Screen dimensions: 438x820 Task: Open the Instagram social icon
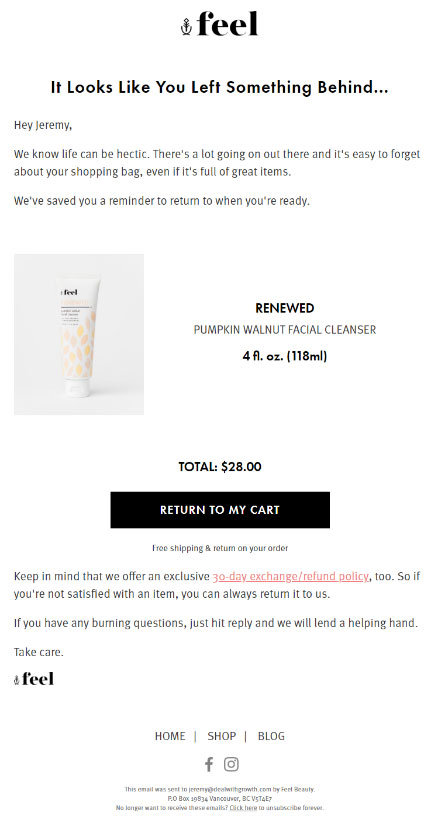(231, 764)
